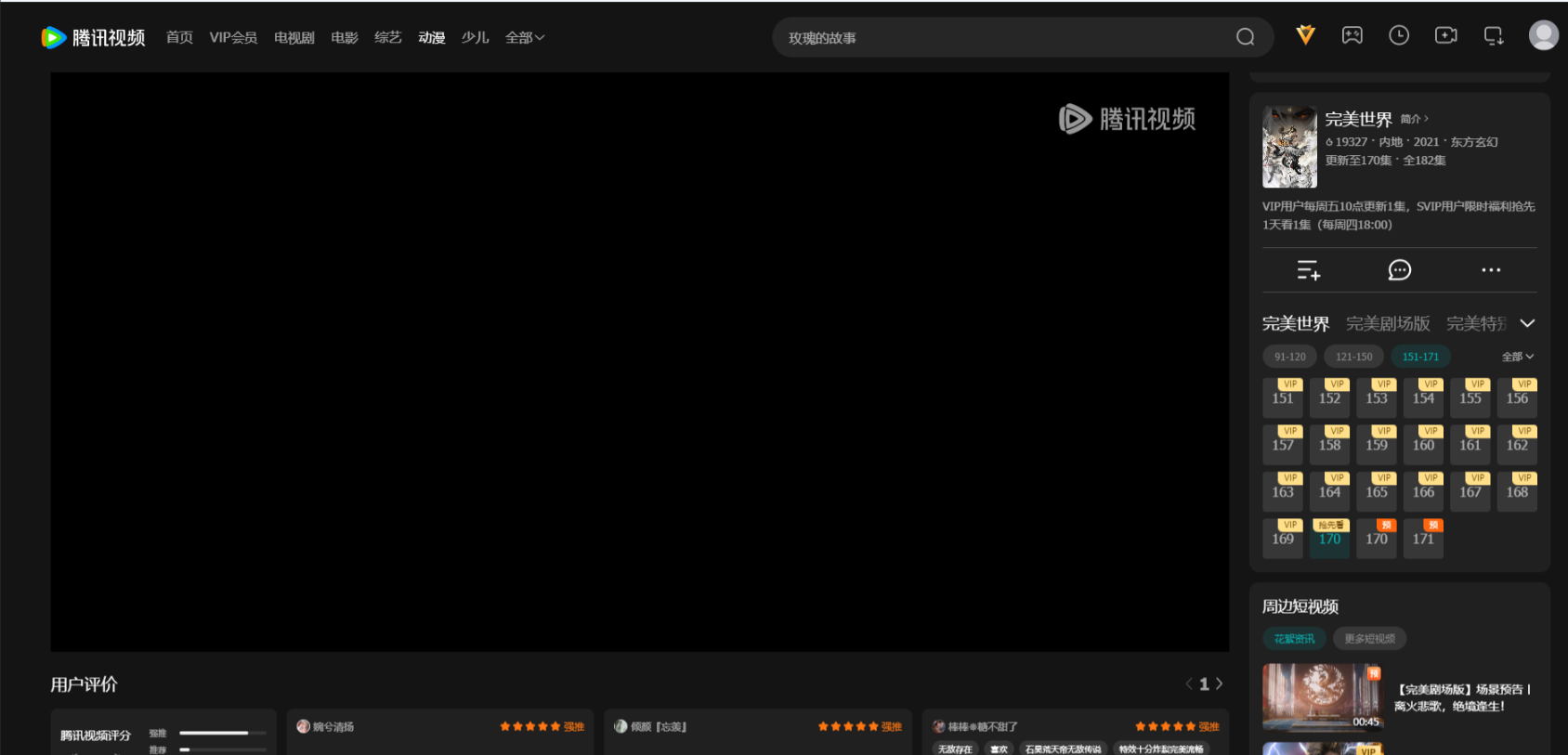Open VIP会员 navigation item
The height and width of the screenshot is (755, 1568).
[233, 37]
